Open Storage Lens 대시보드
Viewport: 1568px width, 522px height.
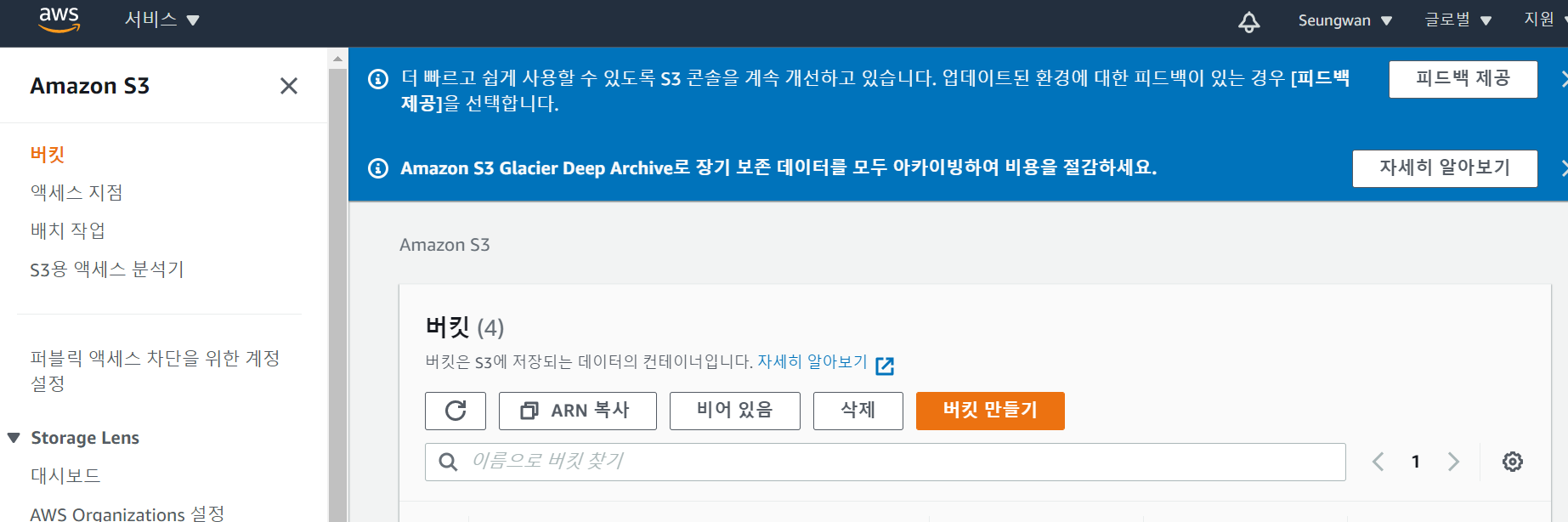[65, 476]
